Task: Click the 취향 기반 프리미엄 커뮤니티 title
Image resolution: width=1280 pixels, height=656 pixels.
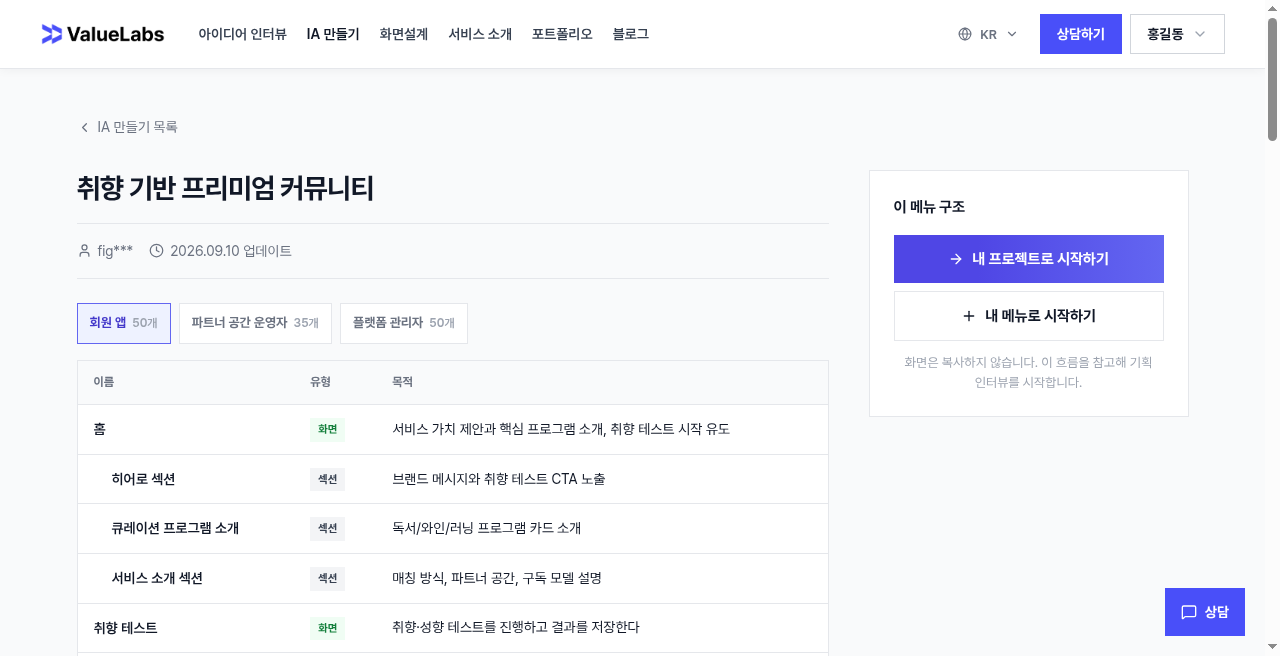Action: pyautogui.click(x=225, y=188)
